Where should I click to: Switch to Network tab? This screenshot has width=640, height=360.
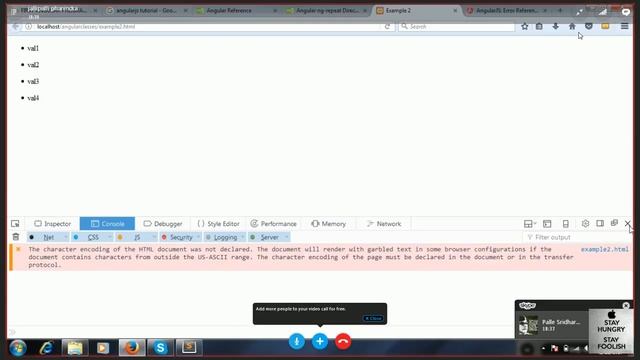[x=384, y=224]
